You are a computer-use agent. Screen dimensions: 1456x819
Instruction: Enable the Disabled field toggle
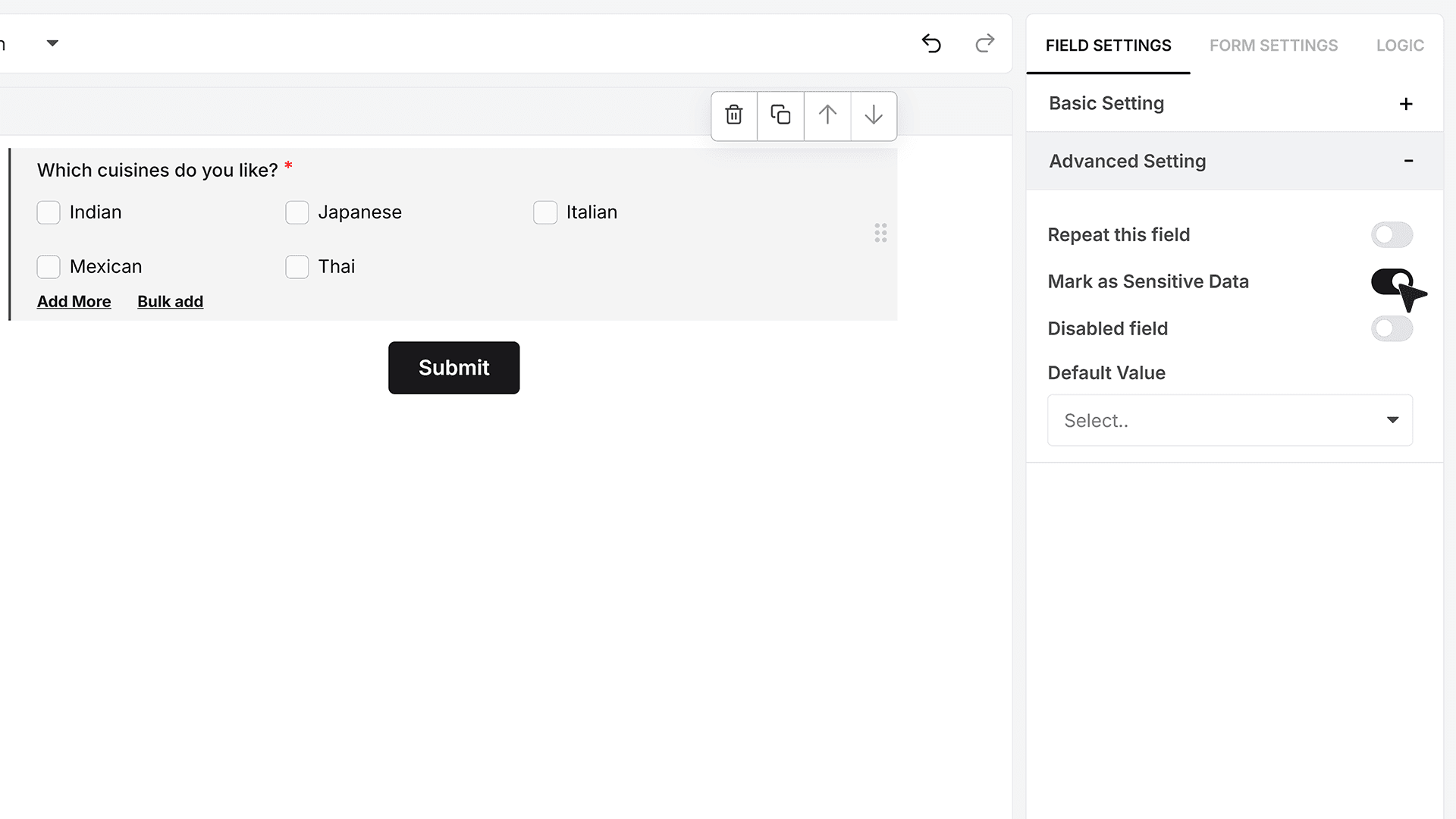tap(1392, 328)
